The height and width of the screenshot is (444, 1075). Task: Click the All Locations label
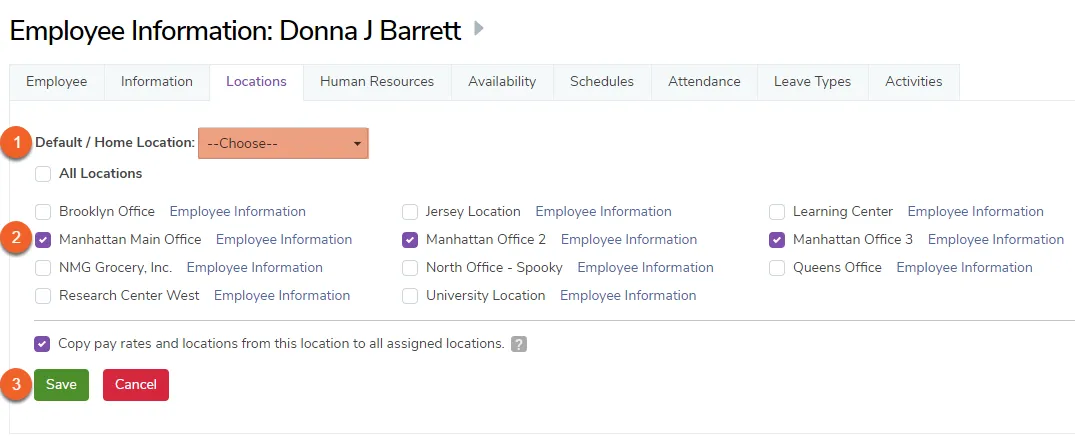pos(101,174)
